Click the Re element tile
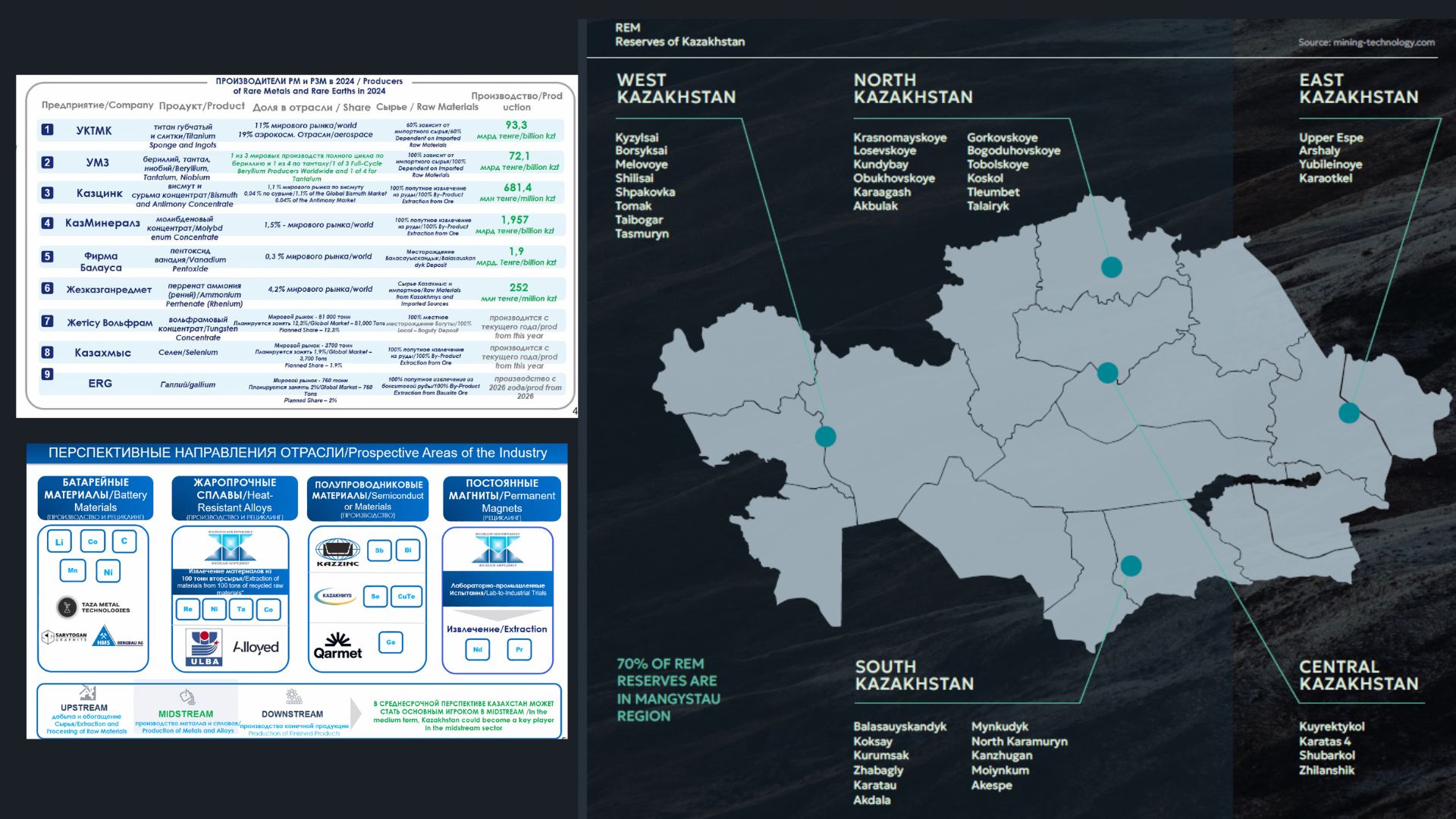This screenshot has width=1456, height=819. click(x=187, y=609)
